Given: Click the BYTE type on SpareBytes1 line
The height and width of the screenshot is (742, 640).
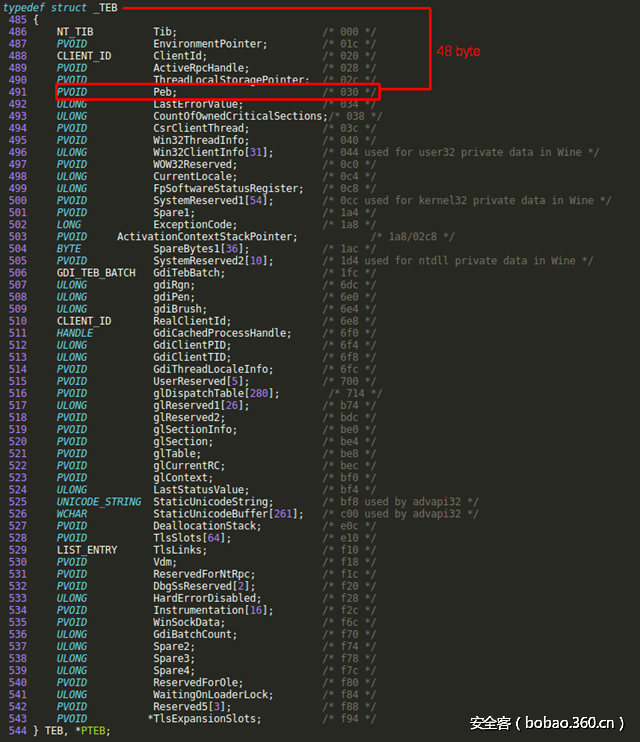Looking at the screenshot, I should 69,249.
